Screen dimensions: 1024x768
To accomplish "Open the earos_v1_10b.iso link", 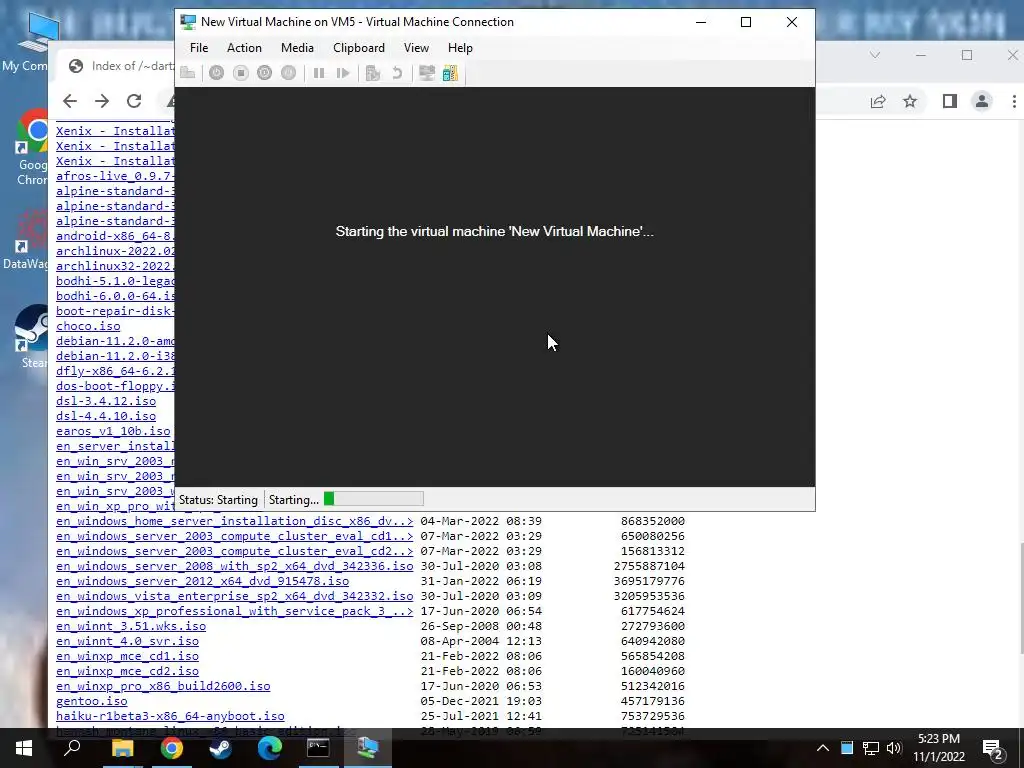I will (x=113, y=432).
